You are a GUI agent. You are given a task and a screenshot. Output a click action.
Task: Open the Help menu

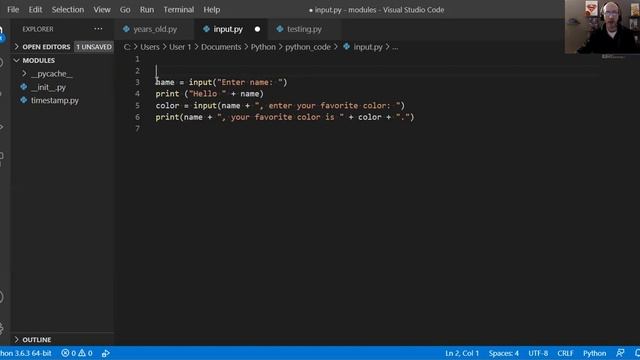pos(211,9)
